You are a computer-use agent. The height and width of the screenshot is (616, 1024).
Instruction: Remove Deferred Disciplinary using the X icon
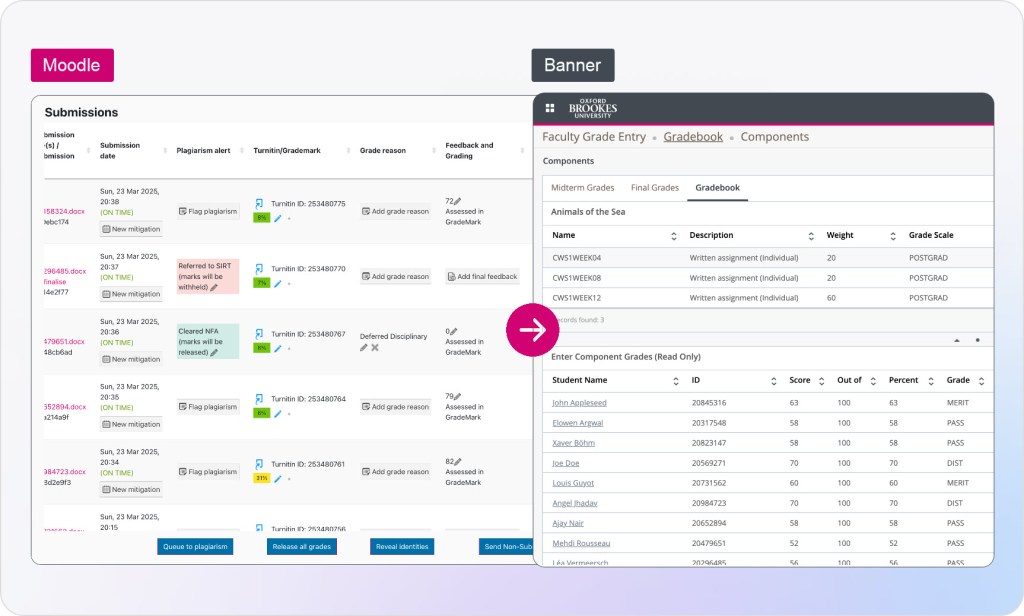tap(375, 347)
